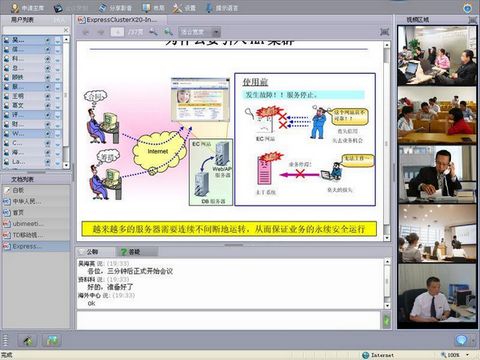Open the ubimeeti... document
This screenshot has width=480, height=360.
36,224
